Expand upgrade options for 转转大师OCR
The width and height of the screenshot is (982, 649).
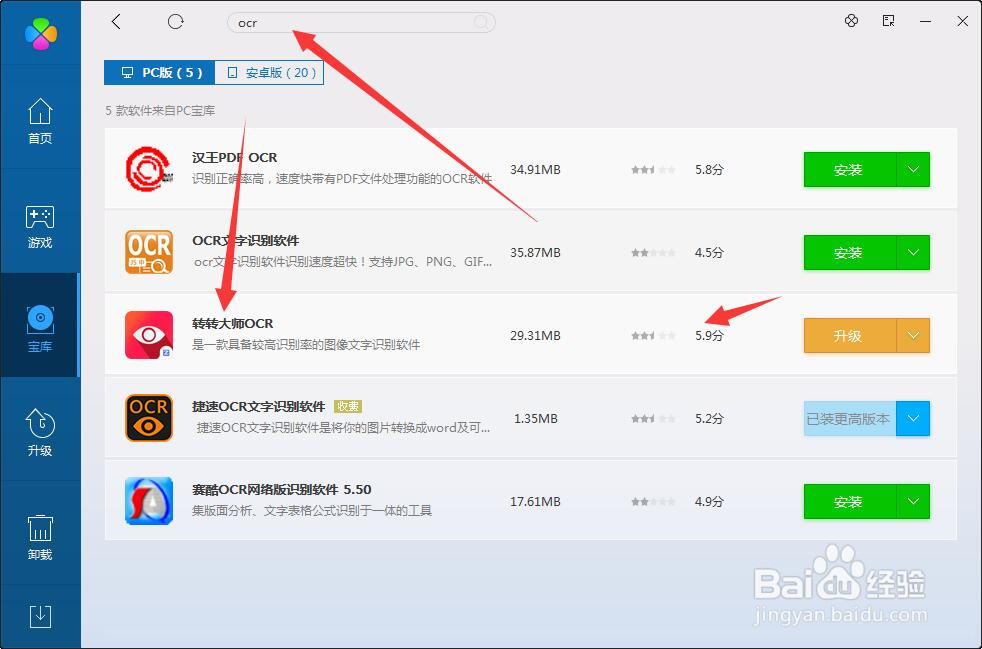point(913,336)
